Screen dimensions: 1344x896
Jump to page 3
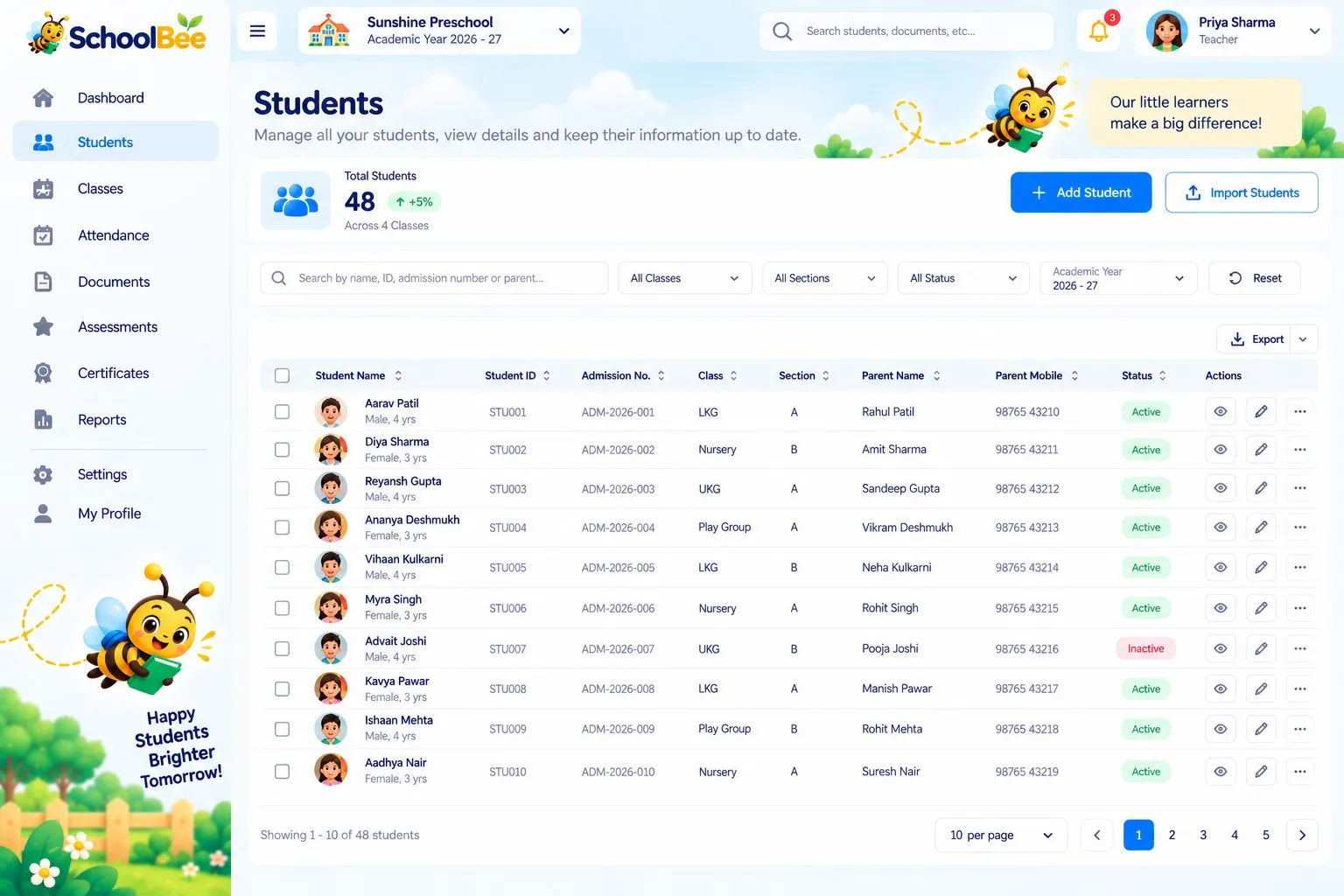pos(1203,835)
